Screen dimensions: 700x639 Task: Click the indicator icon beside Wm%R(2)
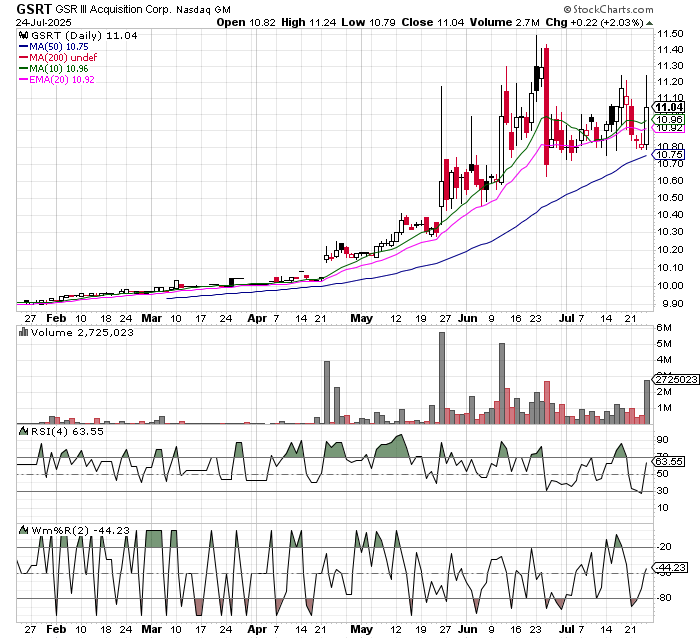23,530
